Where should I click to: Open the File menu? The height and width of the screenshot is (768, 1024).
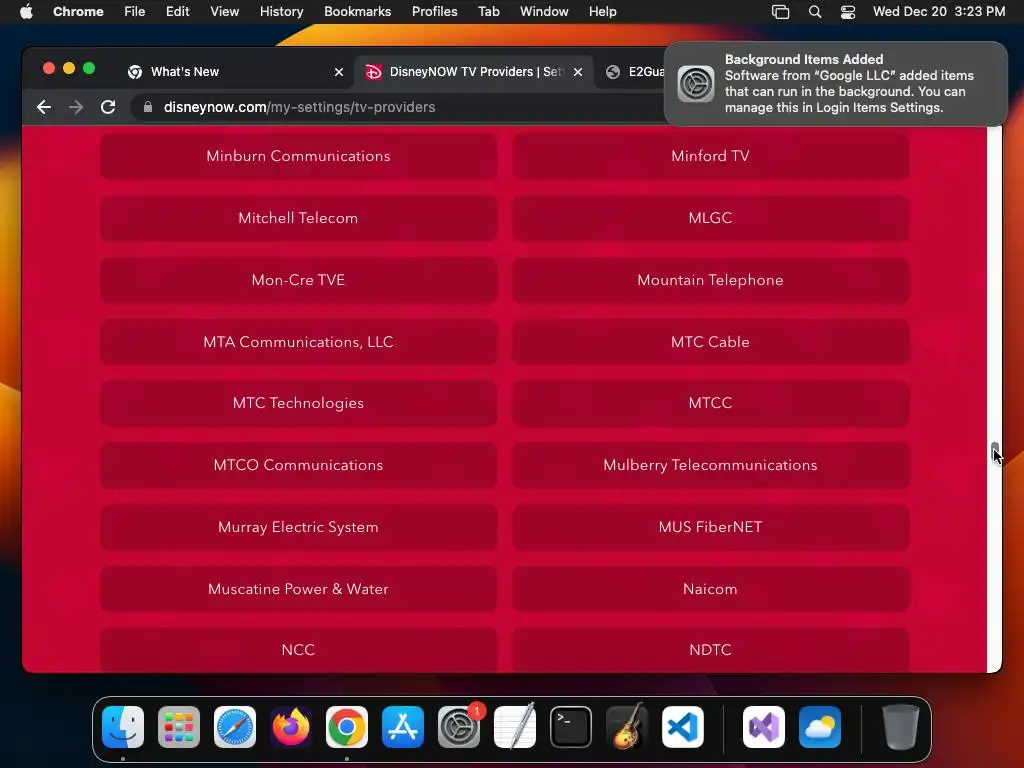(135, 12)
